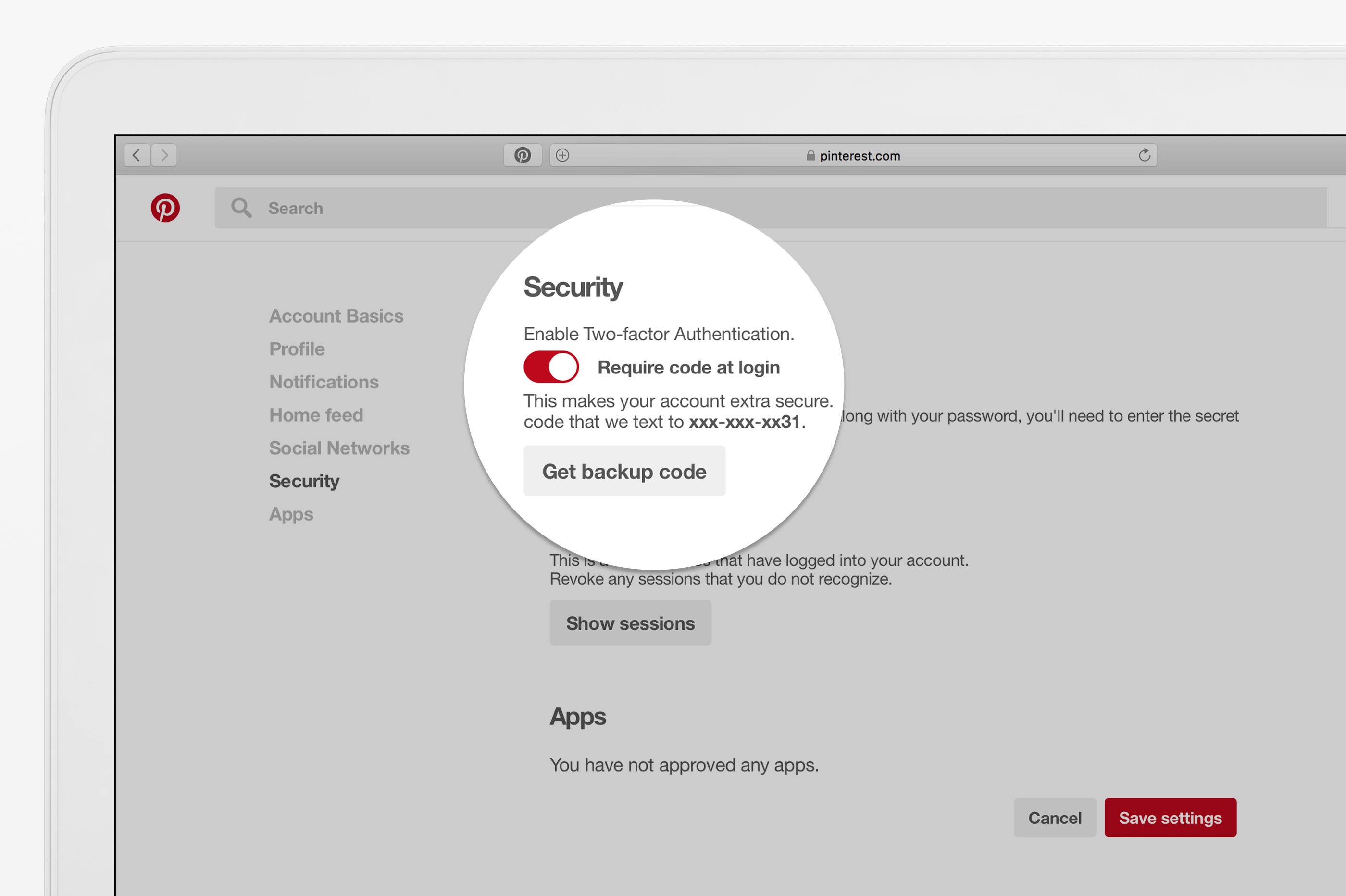Open Social Networks settings section
This screenshot has height=896, width=1346.
click(x=339, y=448)
